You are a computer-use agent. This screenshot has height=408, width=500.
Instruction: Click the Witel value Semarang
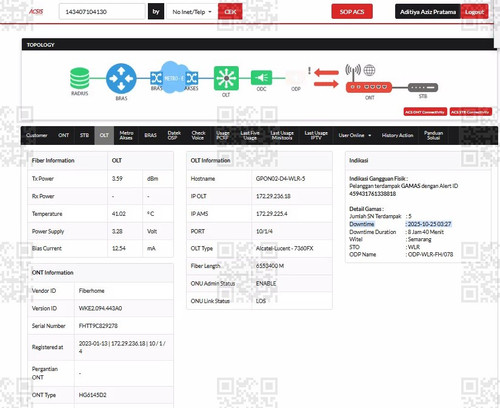[419, 239]
